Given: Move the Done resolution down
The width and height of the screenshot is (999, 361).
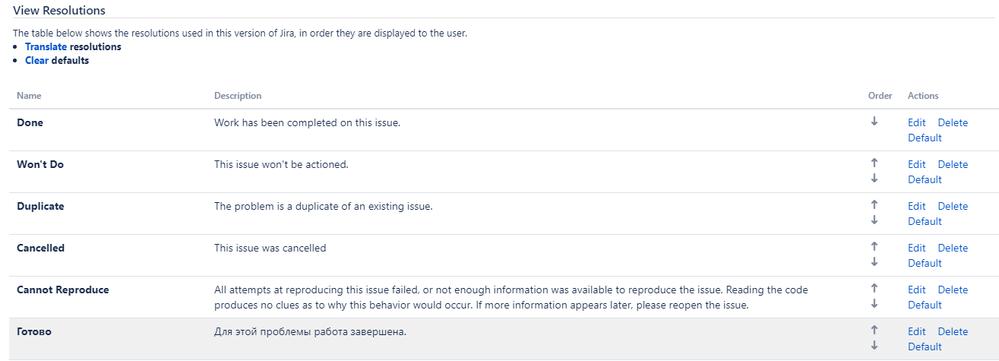Looking at the screenshot, I should point(874,121).
